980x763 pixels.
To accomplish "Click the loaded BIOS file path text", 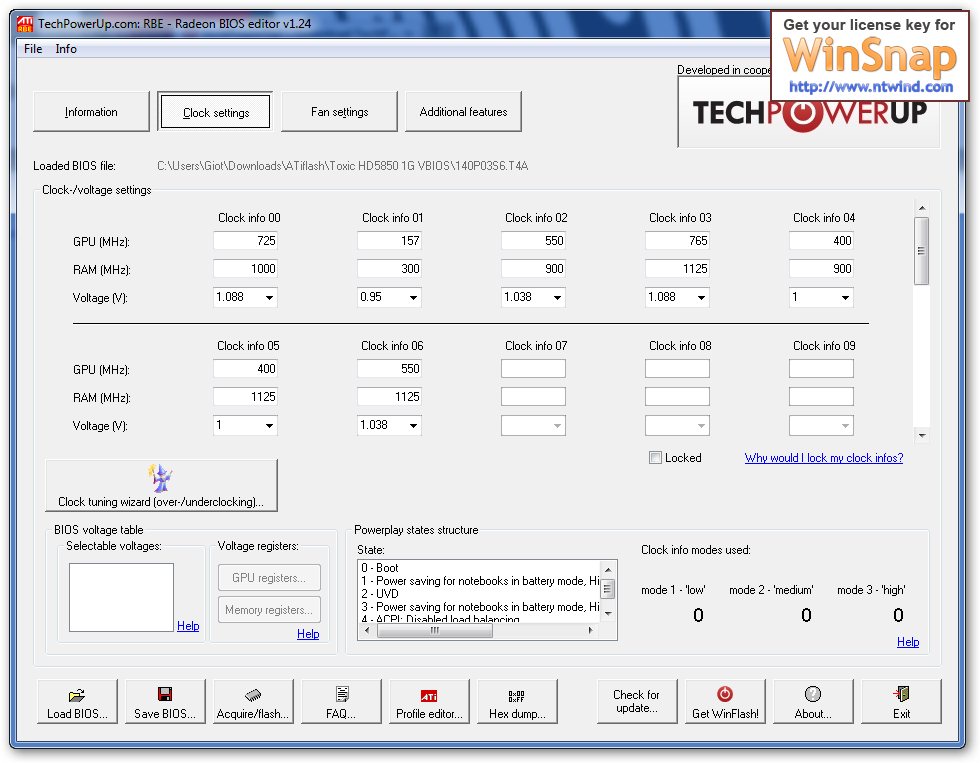I will coord(342,166).
